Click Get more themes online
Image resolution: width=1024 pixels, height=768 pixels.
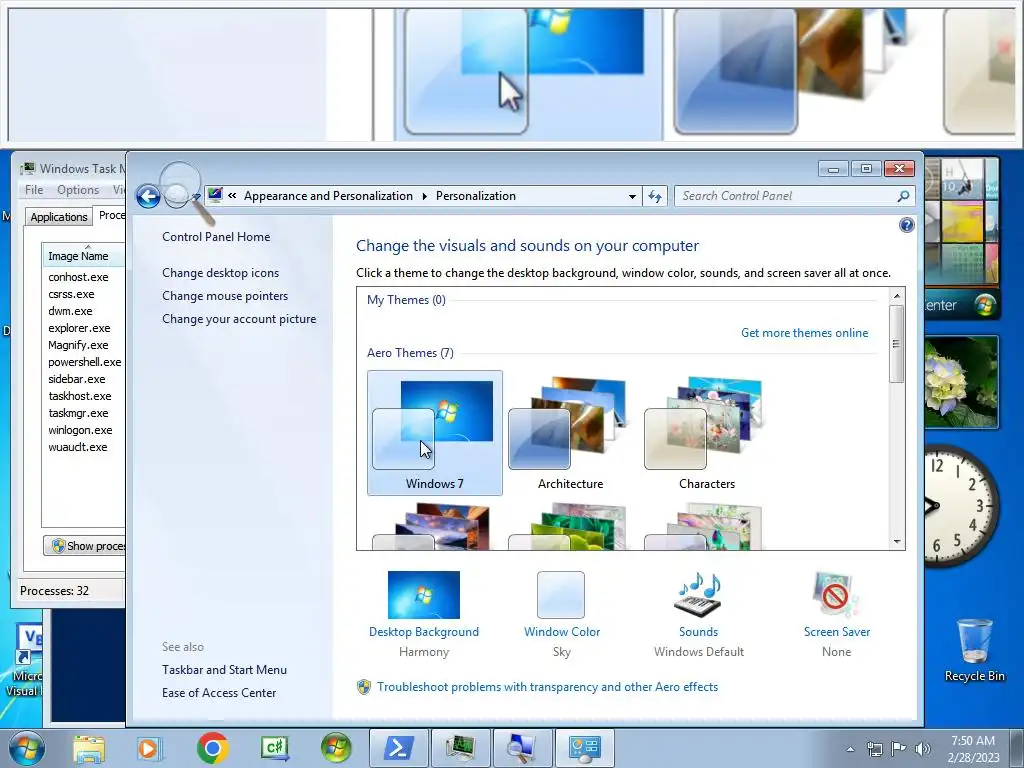805,333
